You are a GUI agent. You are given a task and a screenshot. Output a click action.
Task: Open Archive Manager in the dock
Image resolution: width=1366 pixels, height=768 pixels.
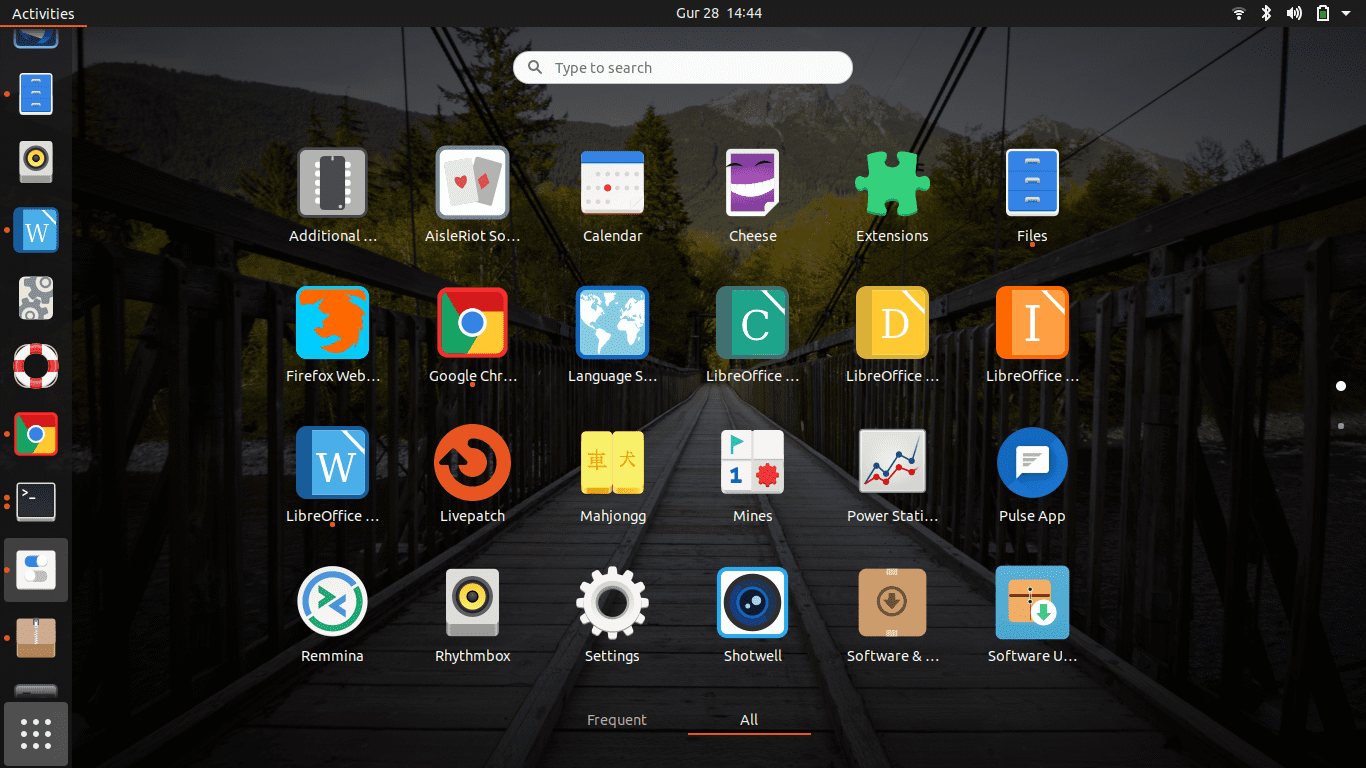(x=36, y=638)
